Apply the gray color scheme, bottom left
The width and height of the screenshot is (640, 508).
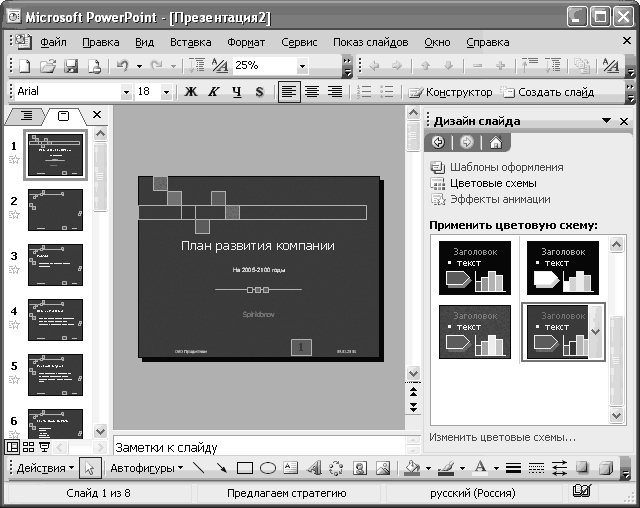pyautogui.click(x=475, y=332)
